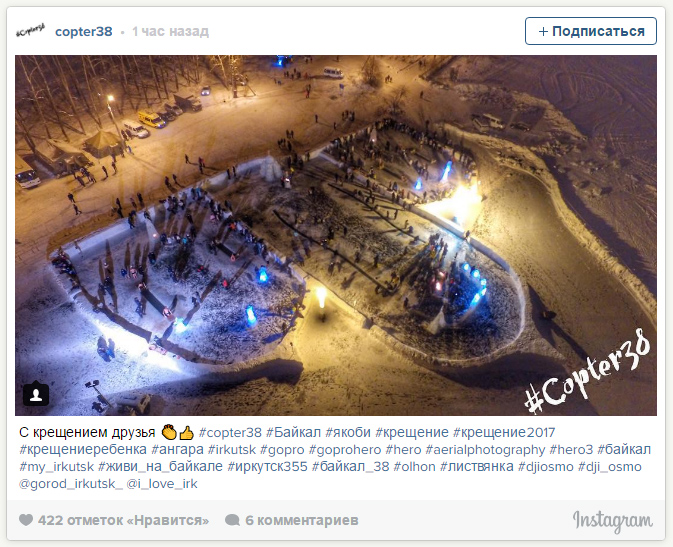Click the copter38 profile avatar
The image size is (673, 547).
[x=30, y=31]
